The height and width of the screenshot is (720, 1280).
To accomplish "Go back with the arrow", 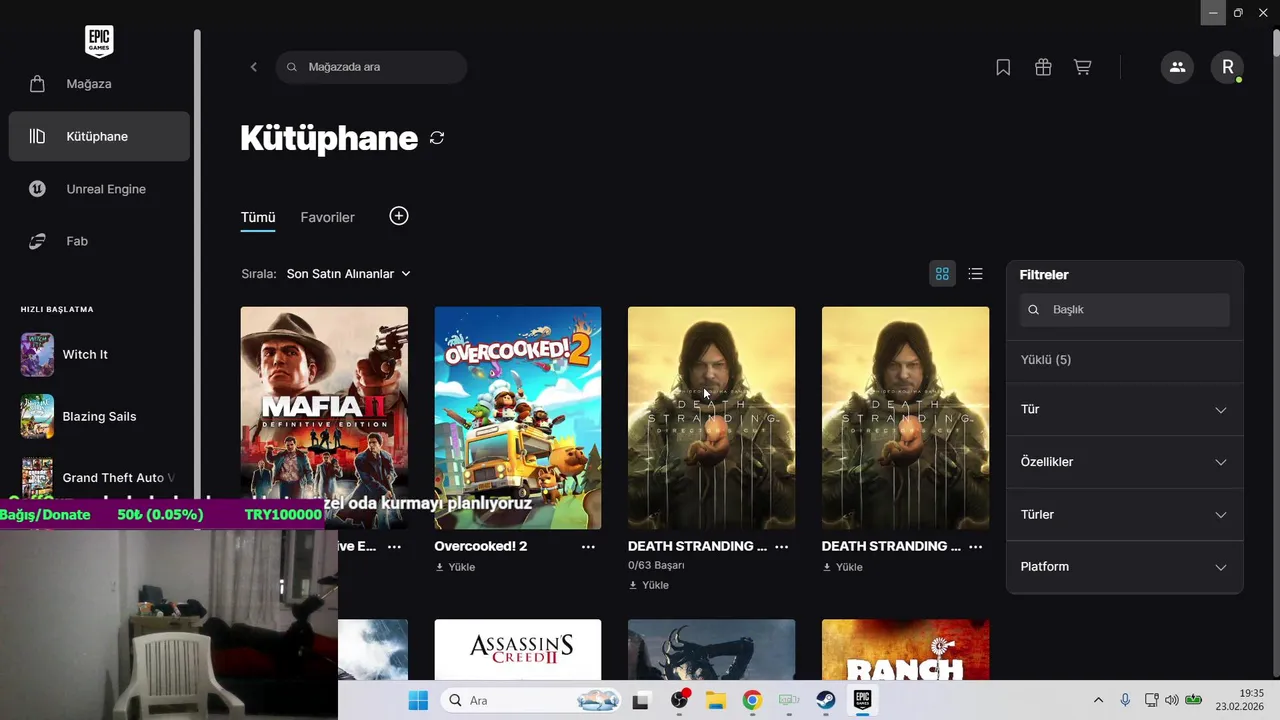I will pos(253,67).
